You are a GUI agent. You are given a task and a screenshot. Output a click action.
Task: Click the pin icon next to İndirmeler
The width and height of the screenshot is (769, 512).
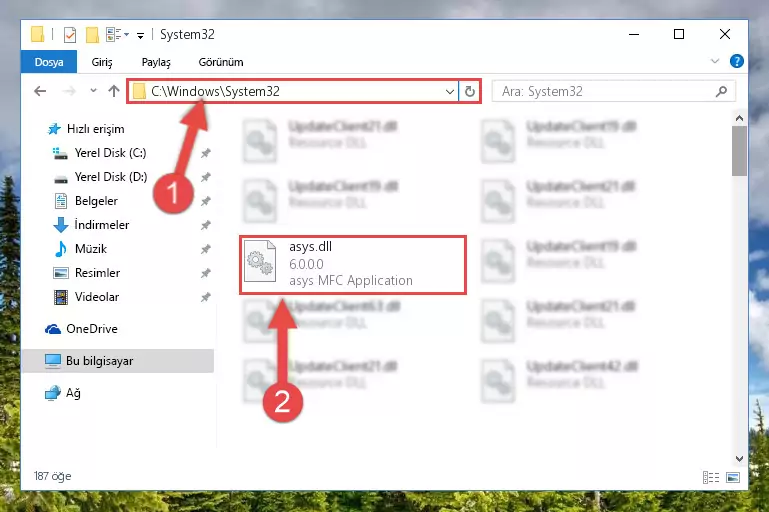pyautogui.click(x=205, y=225)
